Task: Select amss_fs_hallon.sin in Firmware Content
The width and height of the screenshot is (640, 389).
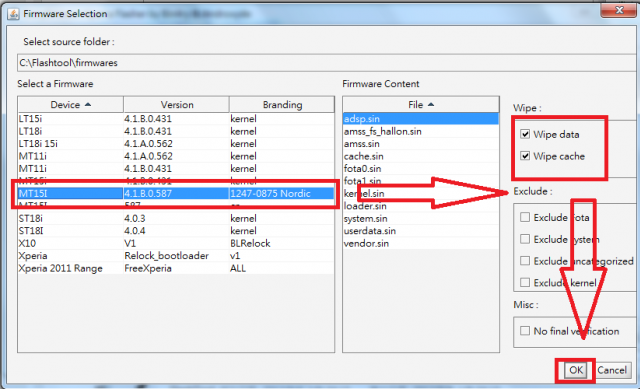Action: click(x=421, y=131)
